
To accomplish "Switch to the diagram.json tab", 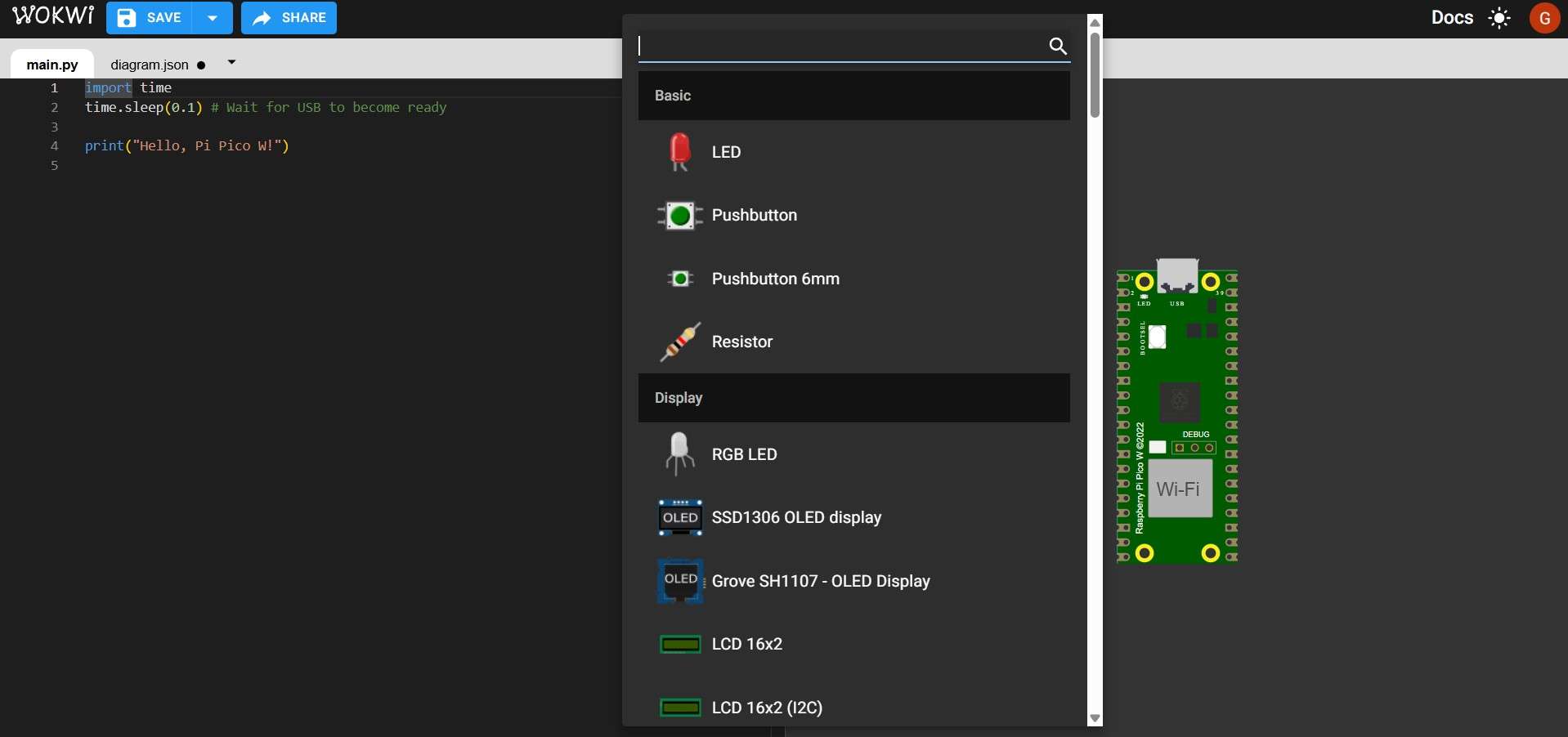I will coord(150,65).
